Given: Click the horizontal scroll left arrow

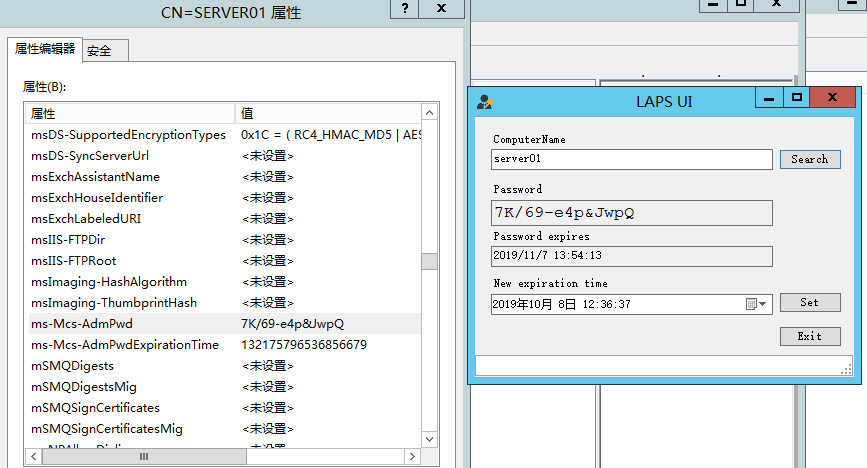Looking at the screenshot, I should point(34,456).
